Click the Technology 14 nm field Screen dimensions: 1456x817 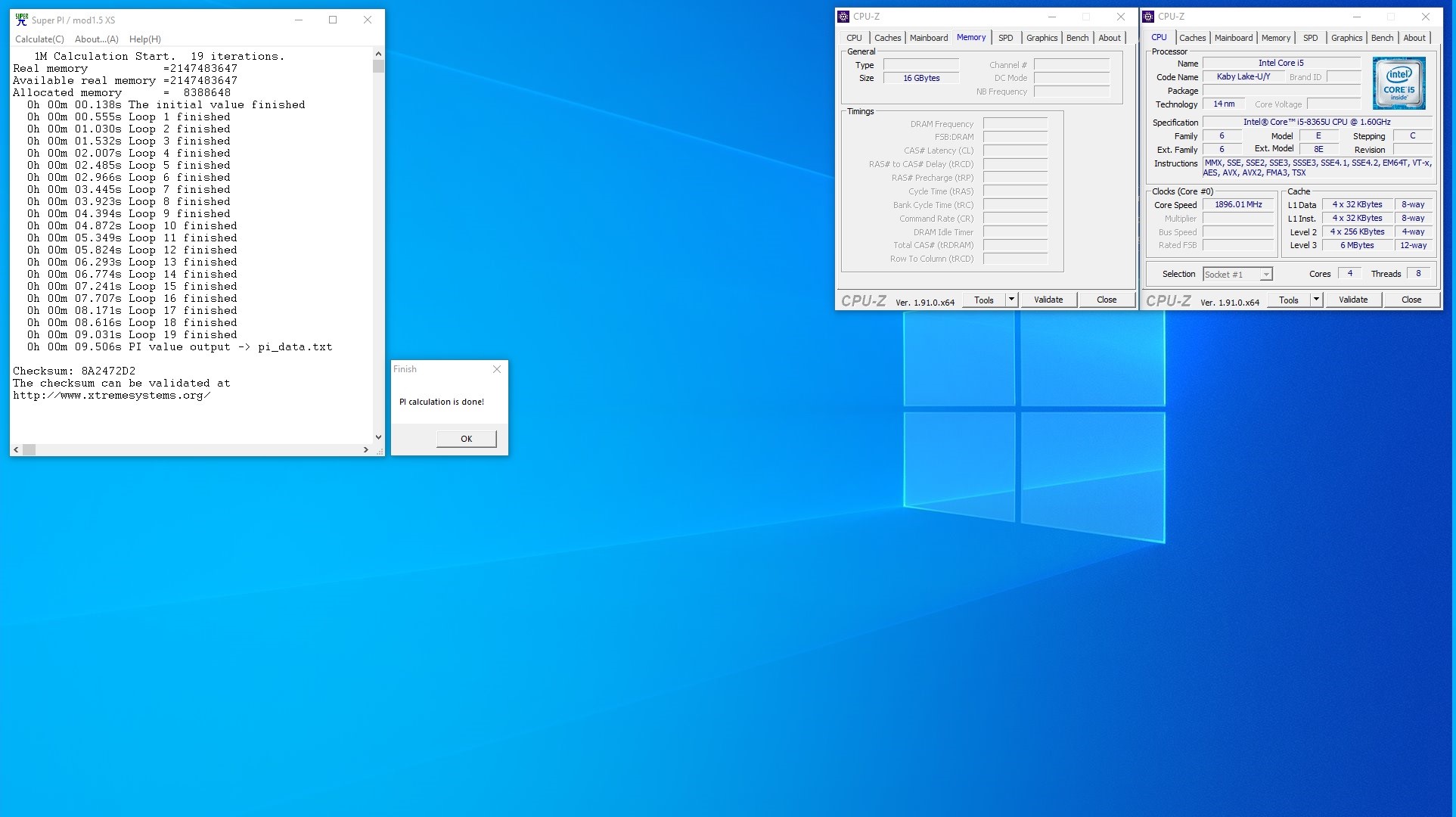click(x=1223, y=104)
